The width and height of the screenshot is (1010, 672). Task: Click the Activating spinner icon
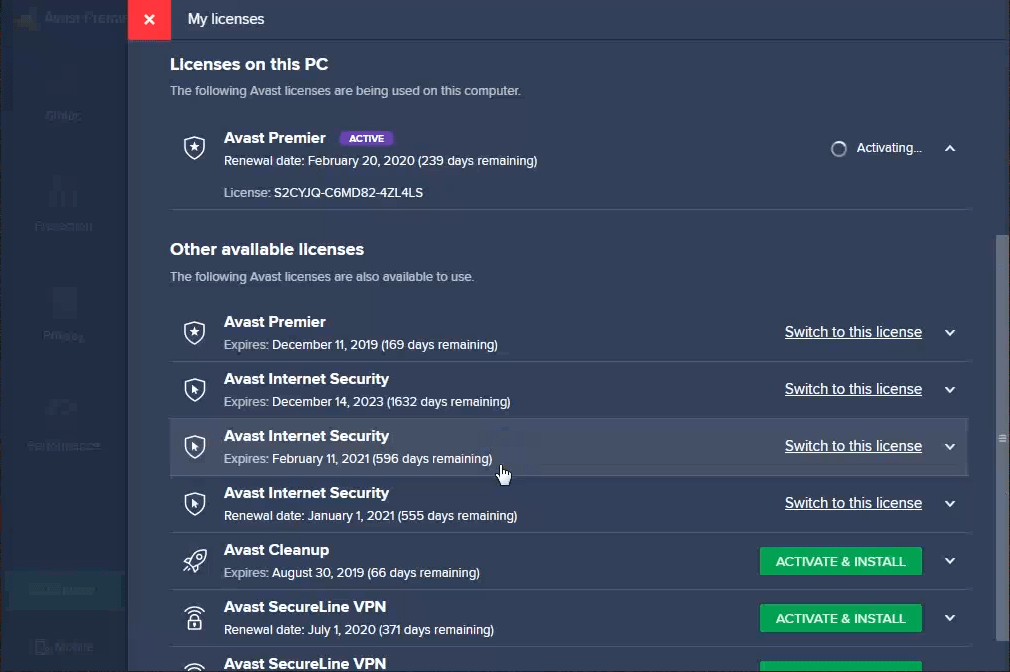pyautogui.click(x=839, y=149)
